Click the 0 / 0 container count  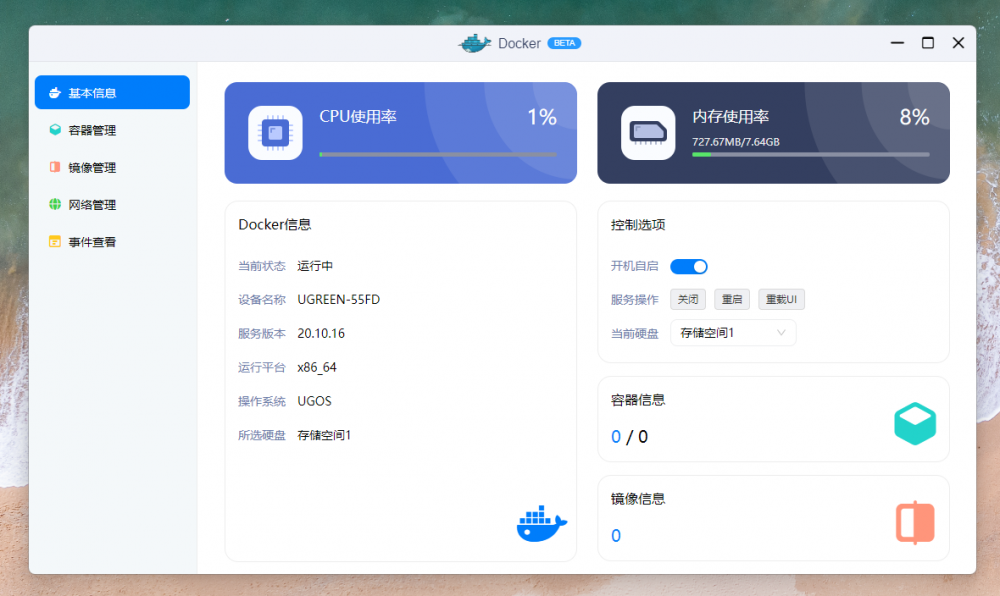(x=629, y=437)
